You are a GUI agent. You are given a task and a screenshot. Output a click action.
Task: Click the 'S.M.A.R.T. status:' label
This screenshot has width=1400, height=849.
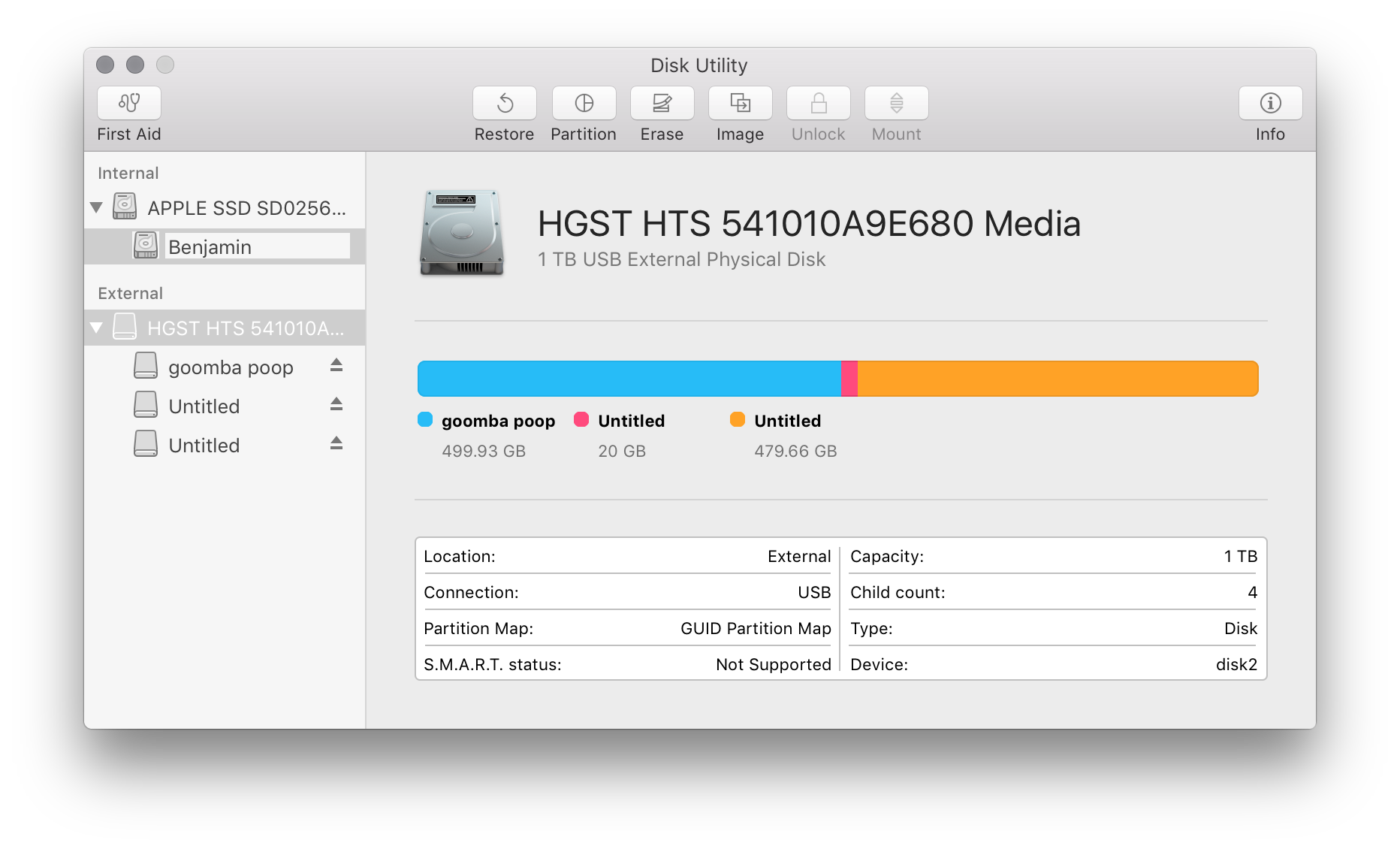[x=493, y=664]
